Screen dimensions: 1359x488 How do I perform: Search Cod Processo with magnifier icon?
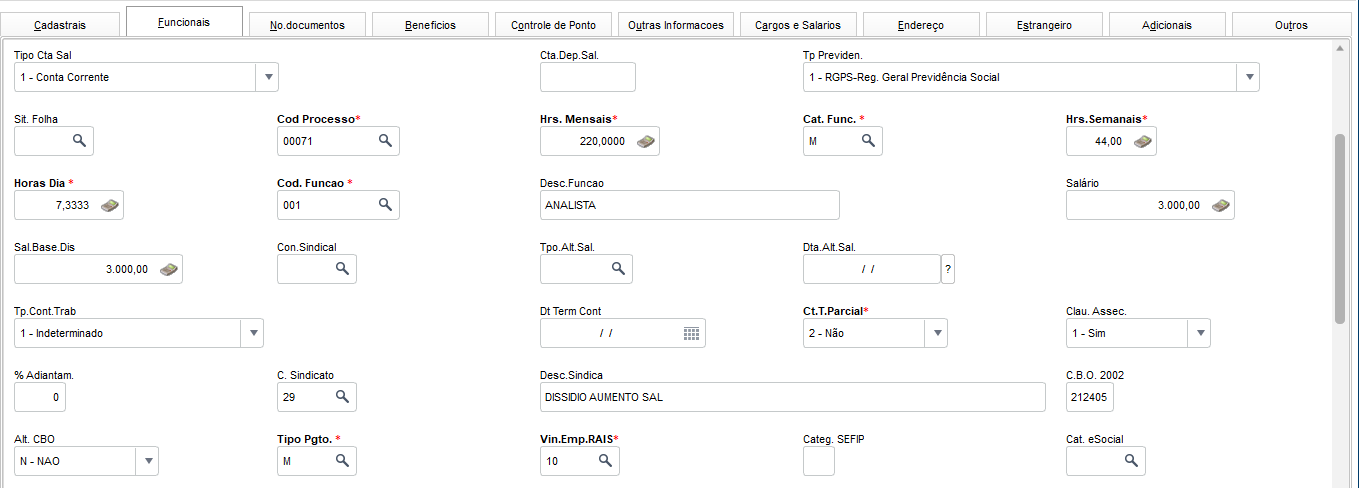[385, 141]
